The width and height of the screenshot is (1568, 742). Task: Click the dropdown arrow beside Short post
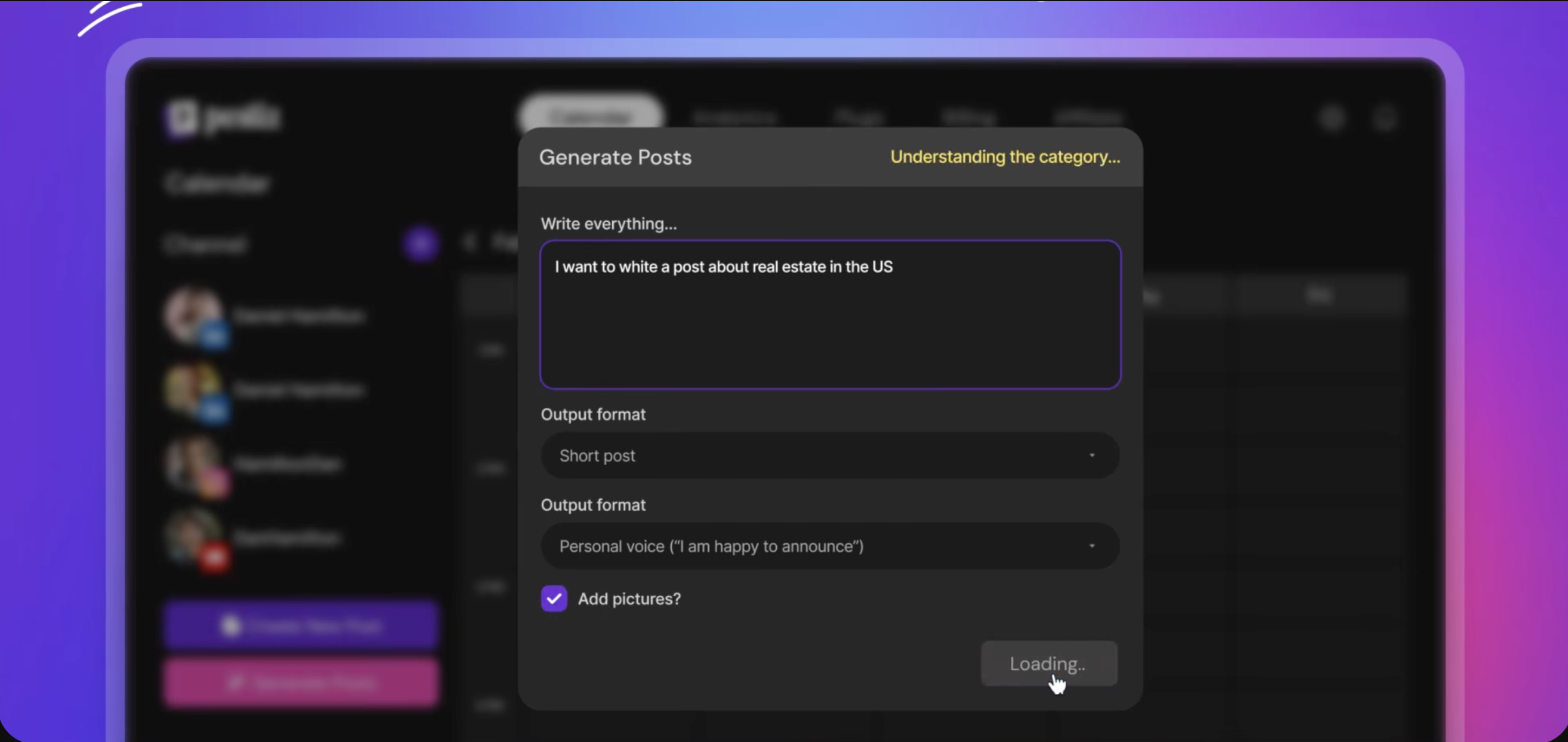click(1091, 455)
